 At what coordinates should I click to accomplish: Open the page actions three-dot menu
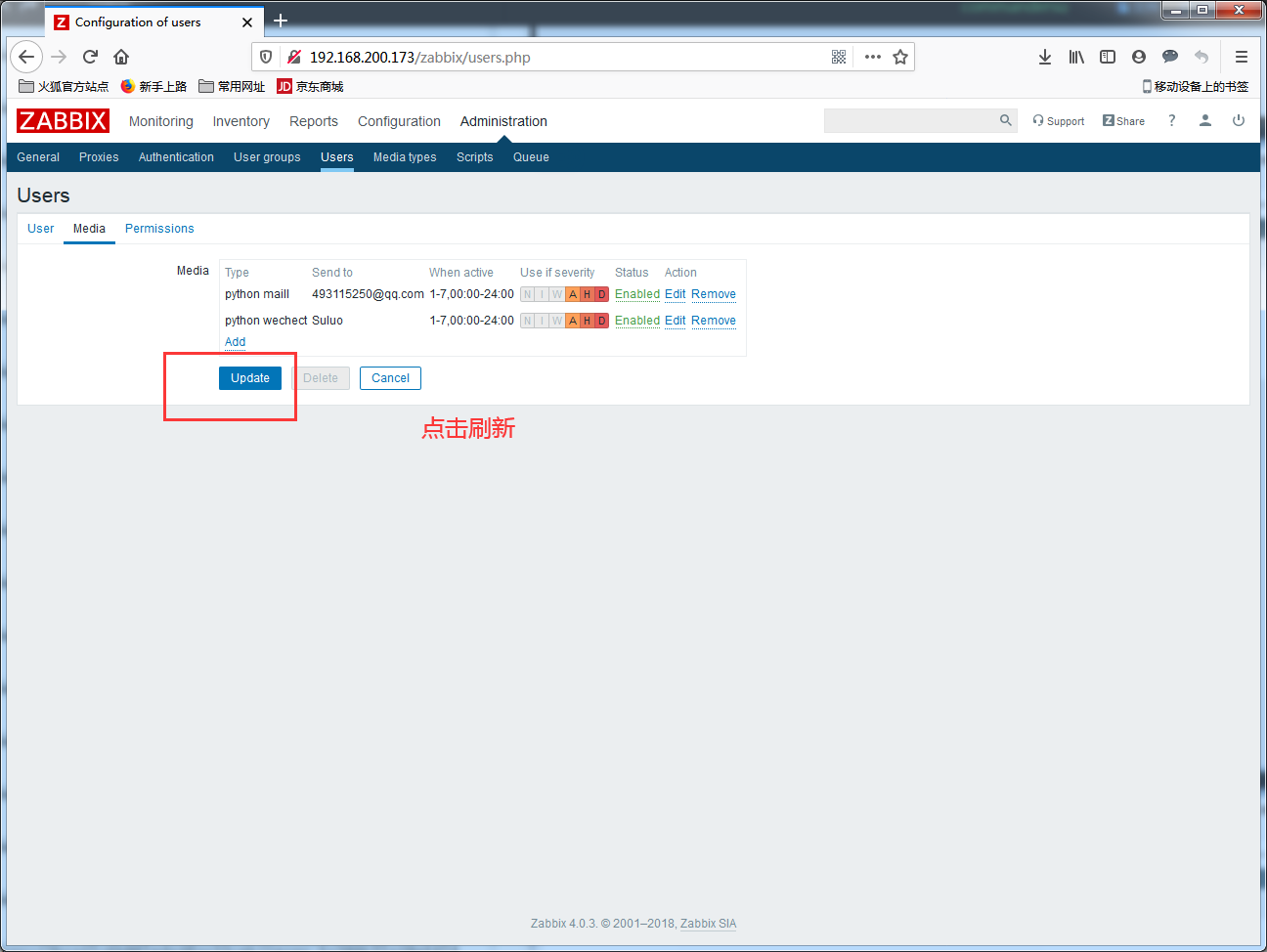click(873, 57)
